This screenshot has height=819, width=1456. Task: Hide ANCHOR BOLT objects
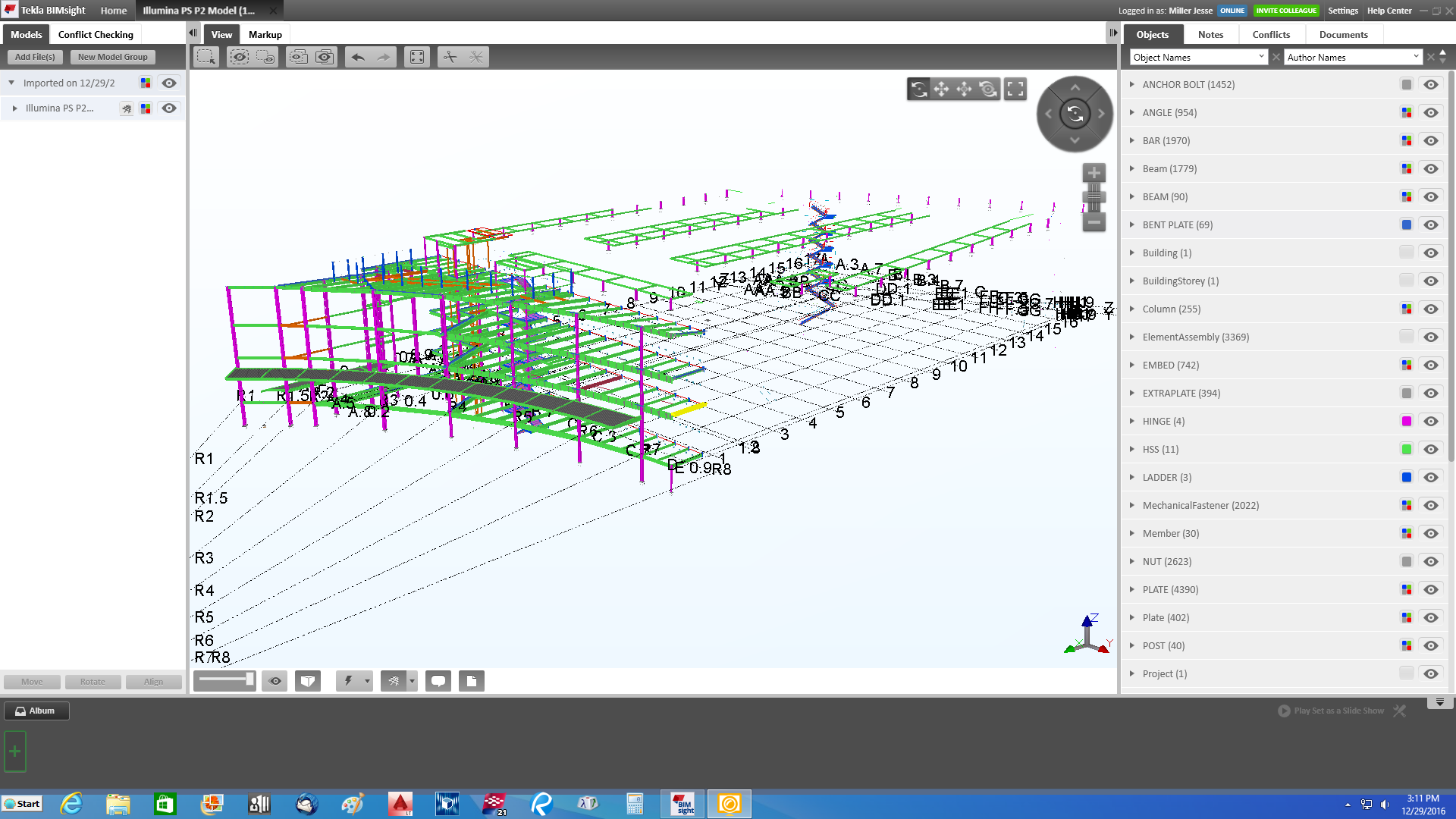click(x=1431, y=84)
